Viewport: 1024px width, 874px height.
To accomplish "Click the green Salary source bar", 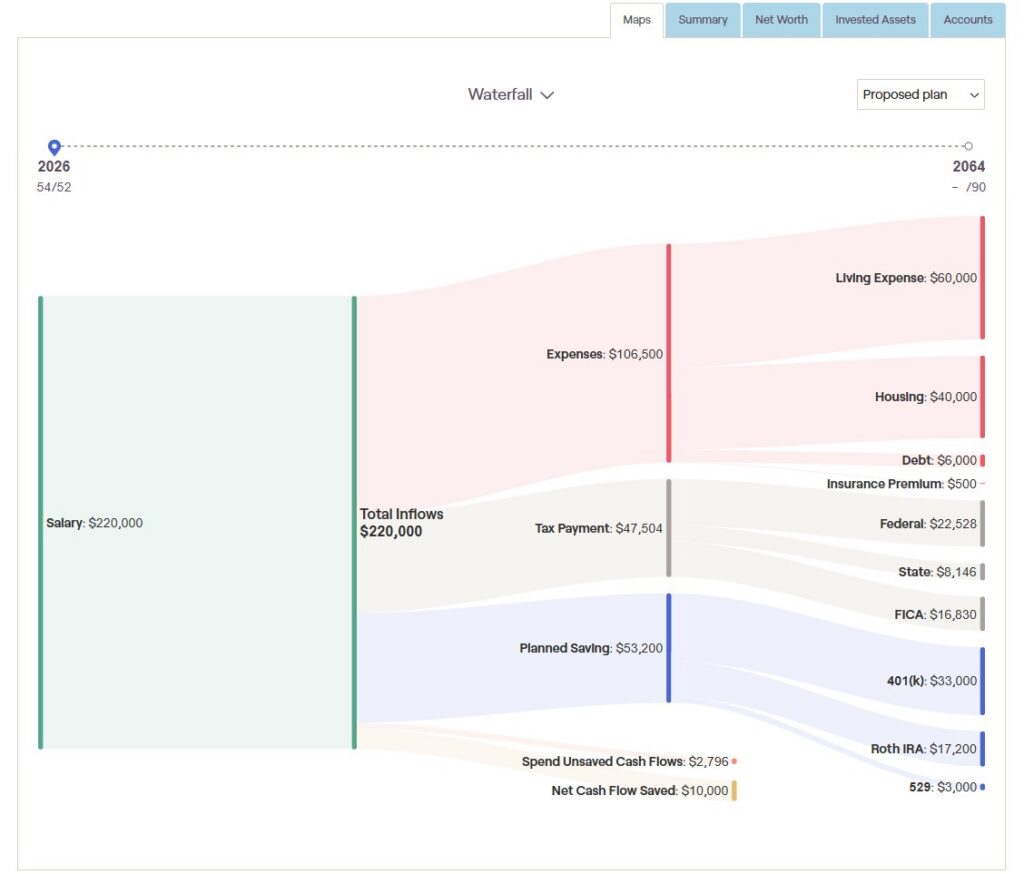I will tap(40, 523).
